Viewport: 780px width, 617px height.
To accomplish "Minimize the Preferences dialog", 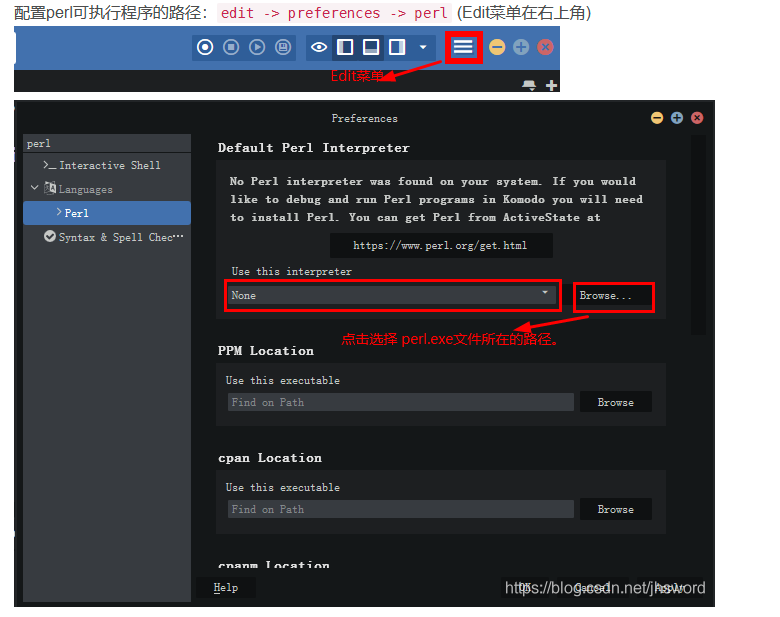I will pos(657,118).
